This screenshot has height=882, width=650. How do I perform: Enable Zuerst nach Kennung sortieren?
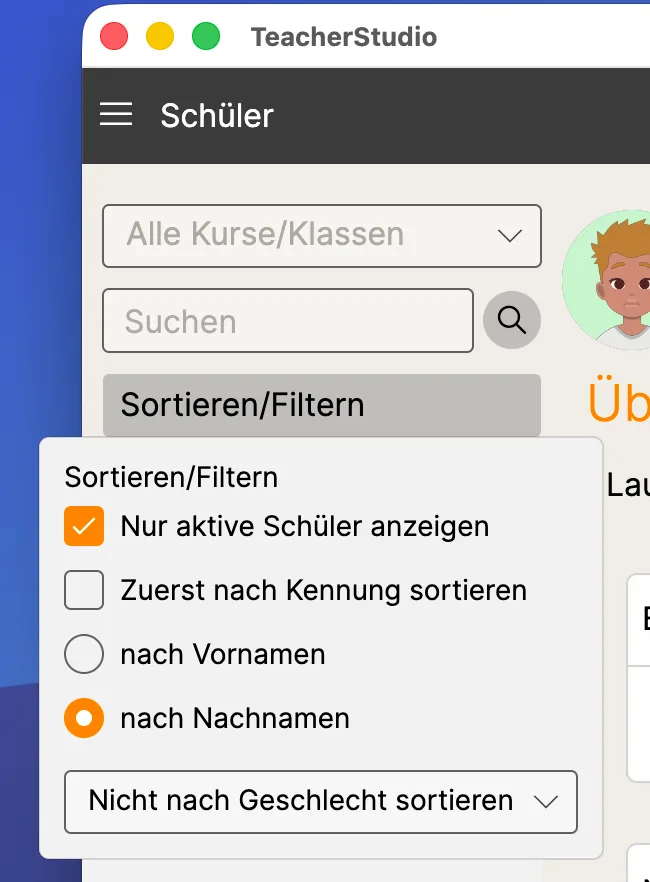(x=84, y=590)
